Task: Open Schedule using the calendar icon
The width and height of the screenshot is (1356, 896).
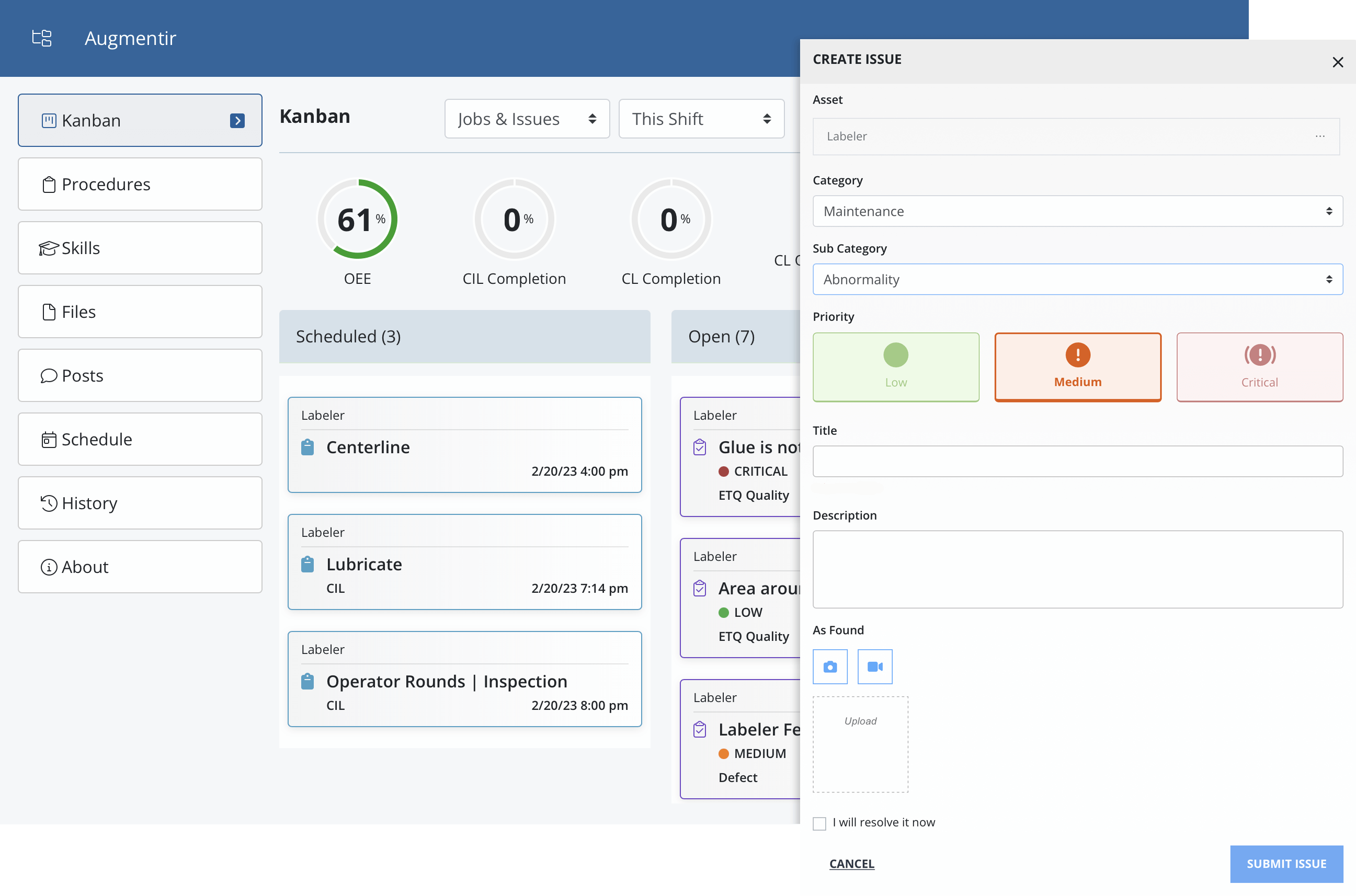Action: coord(49,439)
